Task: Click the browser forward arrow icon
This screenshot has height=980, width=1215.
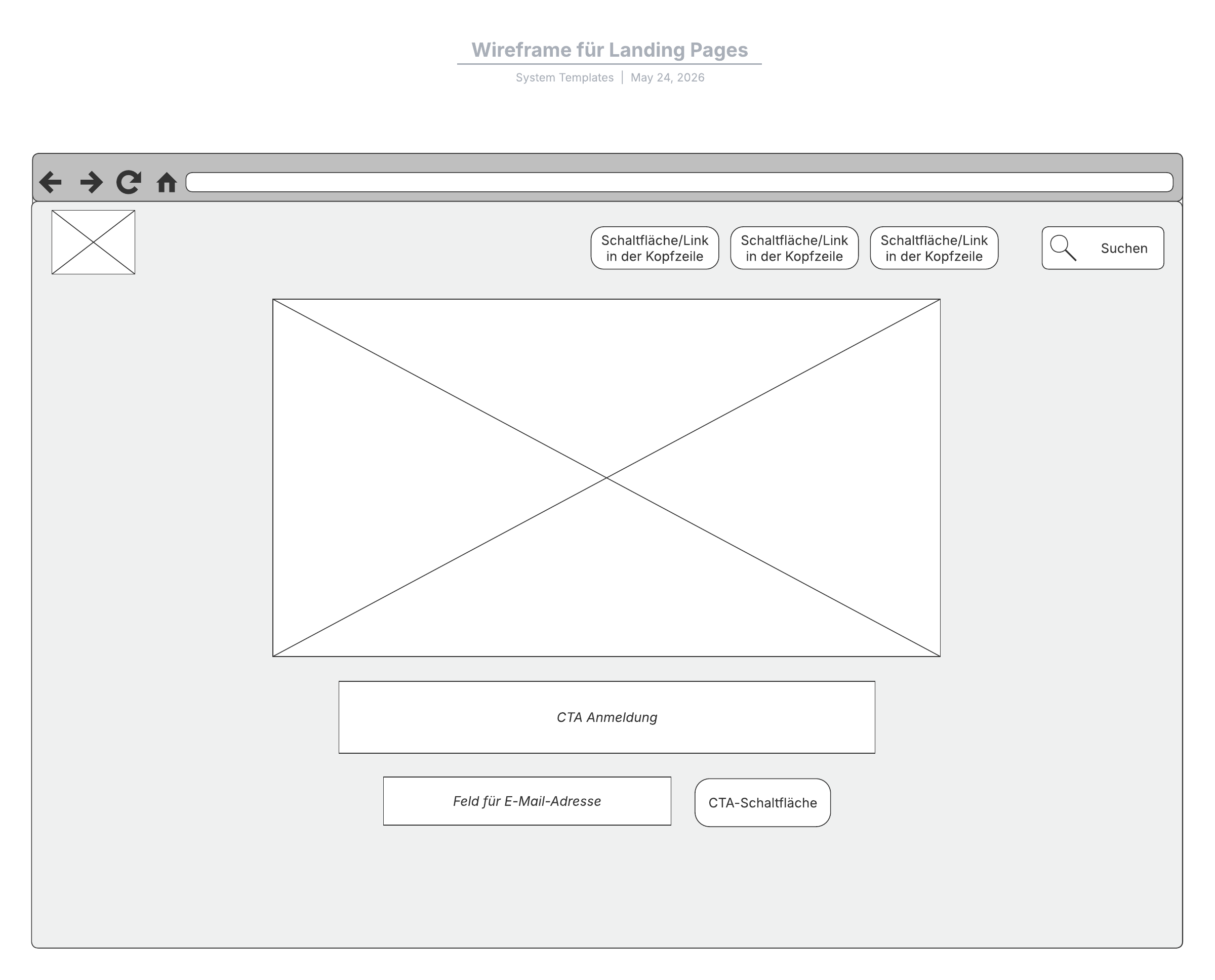Action: tap(92, 182)
